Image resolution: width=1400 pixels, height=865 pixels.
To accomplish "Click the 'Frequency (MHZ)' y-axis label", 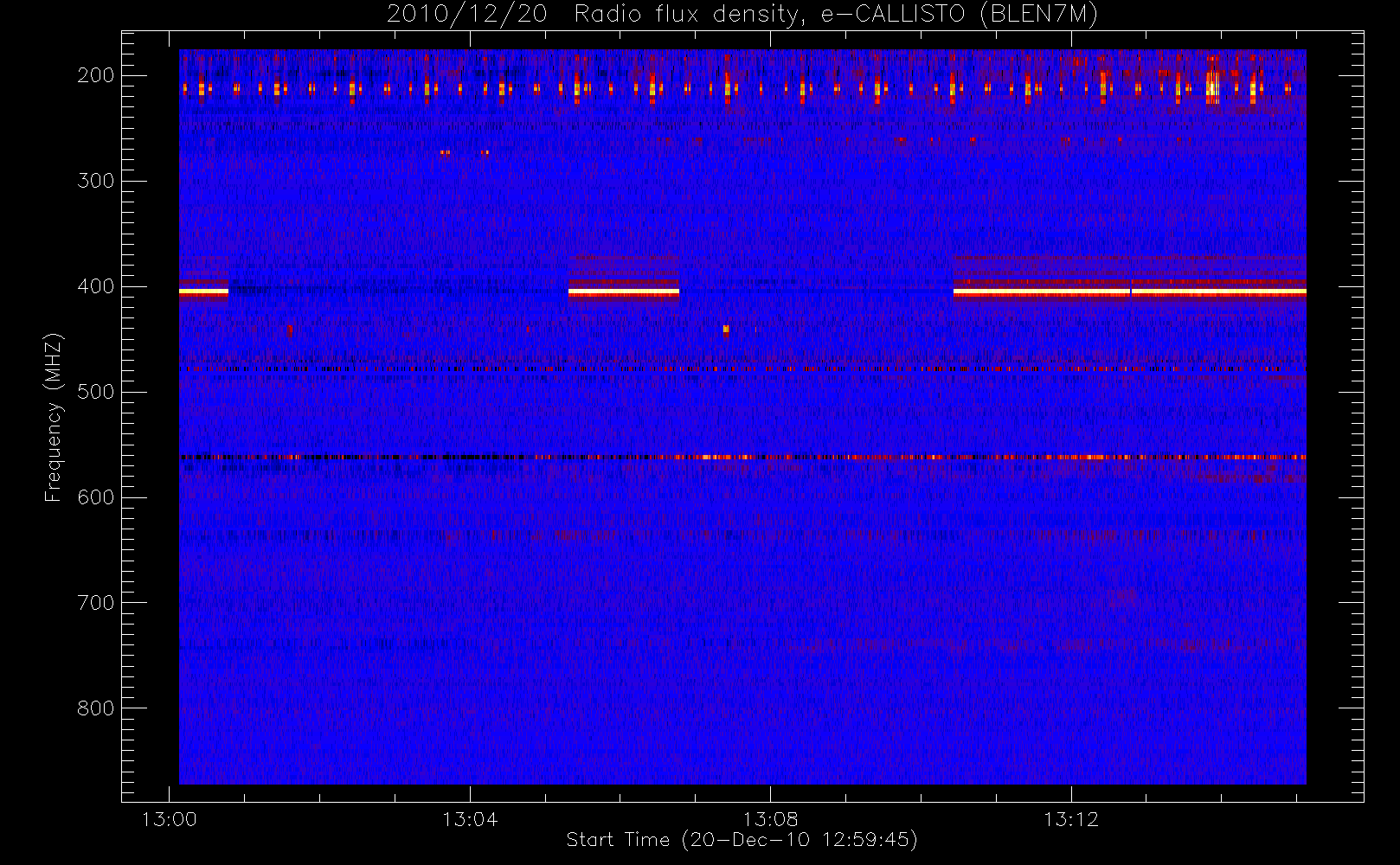I will [x=54, y=417].
